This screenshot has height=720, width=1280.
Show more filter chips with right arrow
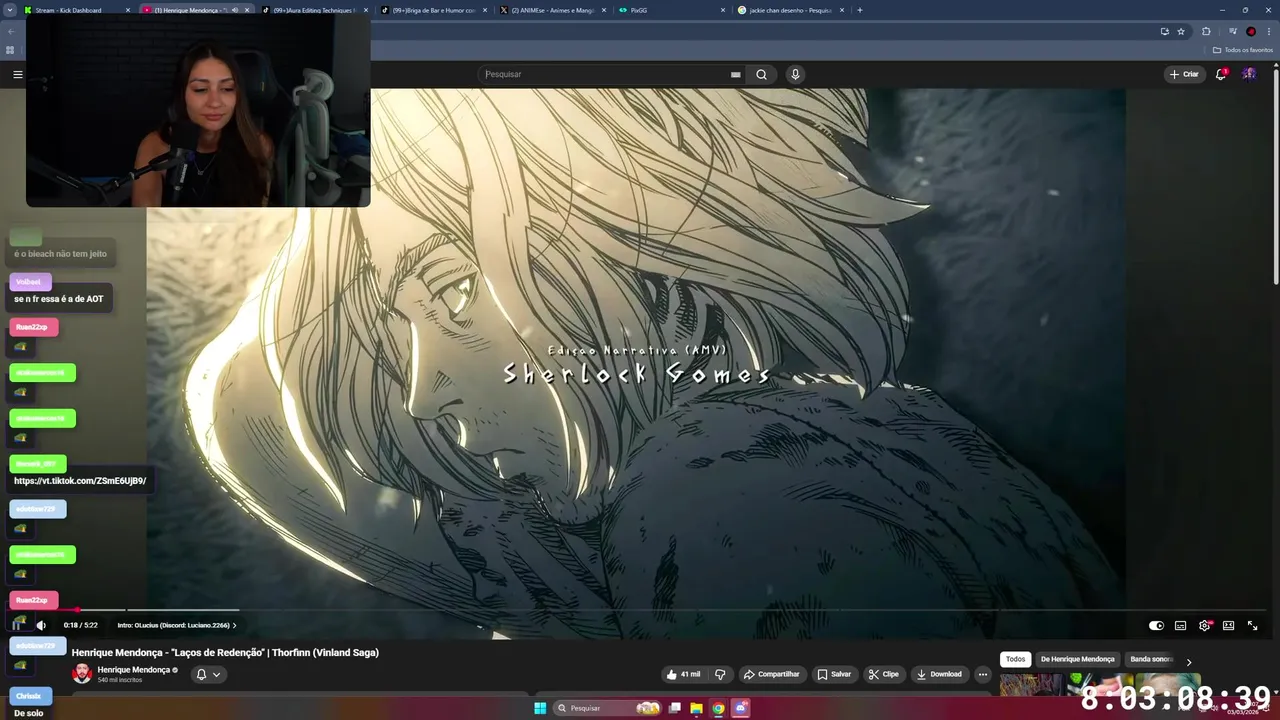click(1188, 662)
